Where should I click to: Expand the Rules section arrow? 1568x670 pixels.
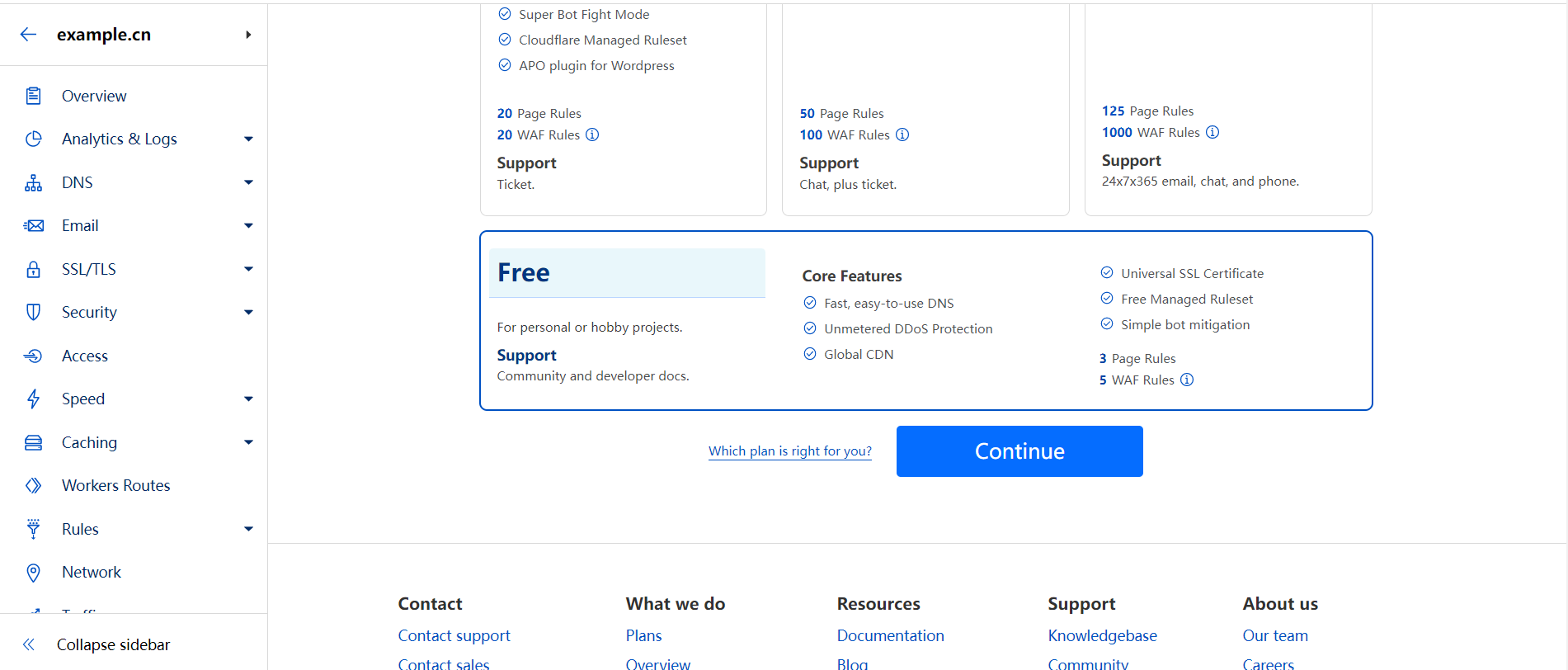pos(248,529)
